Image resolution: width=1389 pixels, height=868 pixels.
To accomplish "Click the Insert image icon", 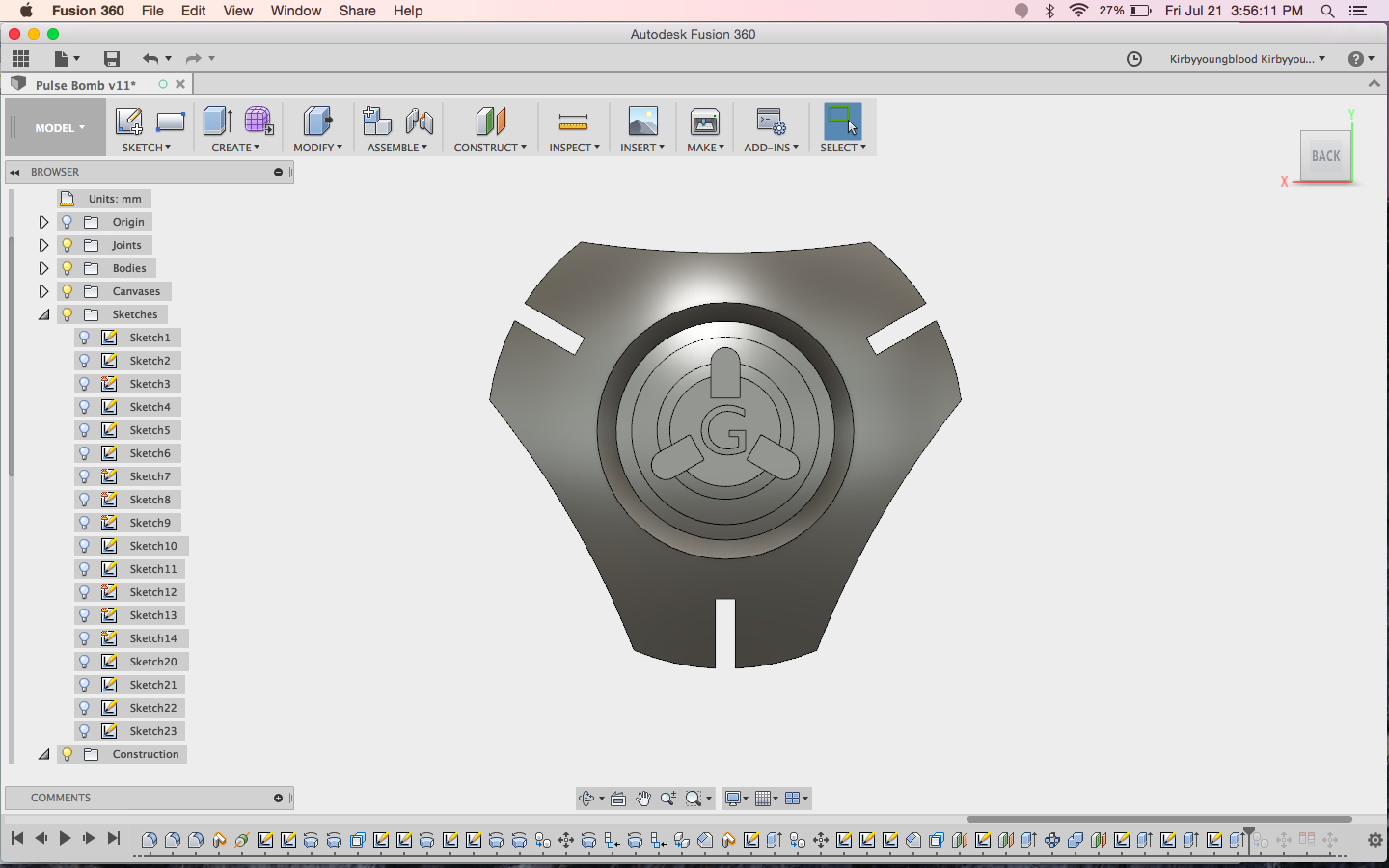I will coord(642,122).
